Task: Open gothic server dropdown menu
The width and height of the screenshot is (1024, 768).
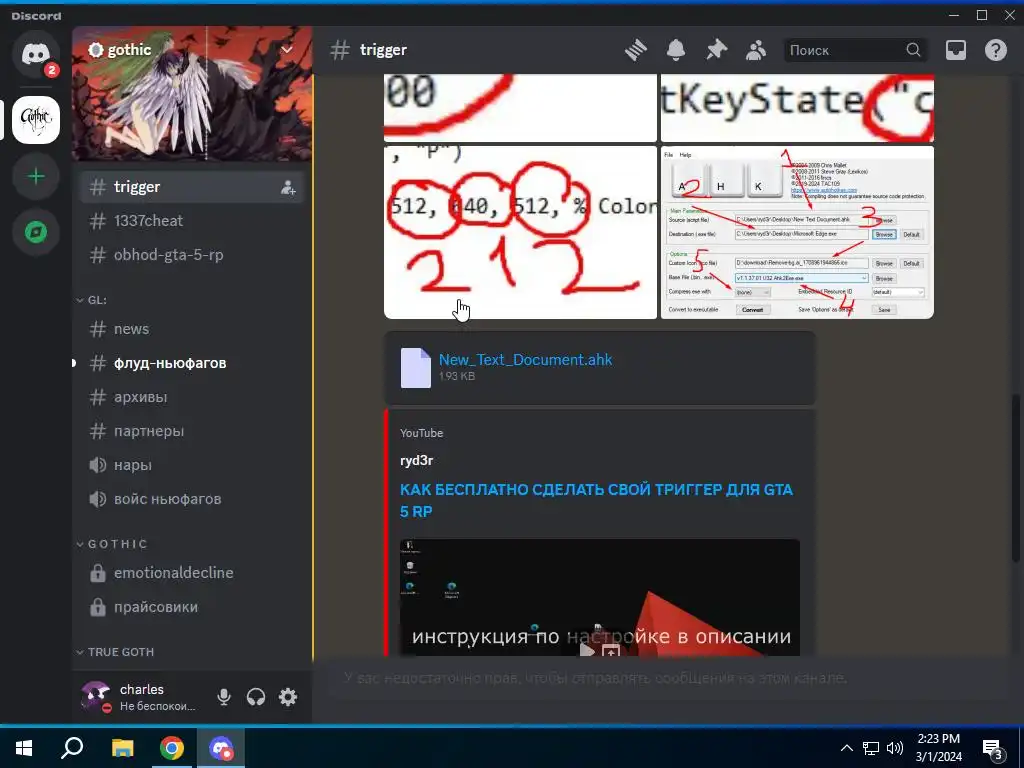Action: click(287, 50)
